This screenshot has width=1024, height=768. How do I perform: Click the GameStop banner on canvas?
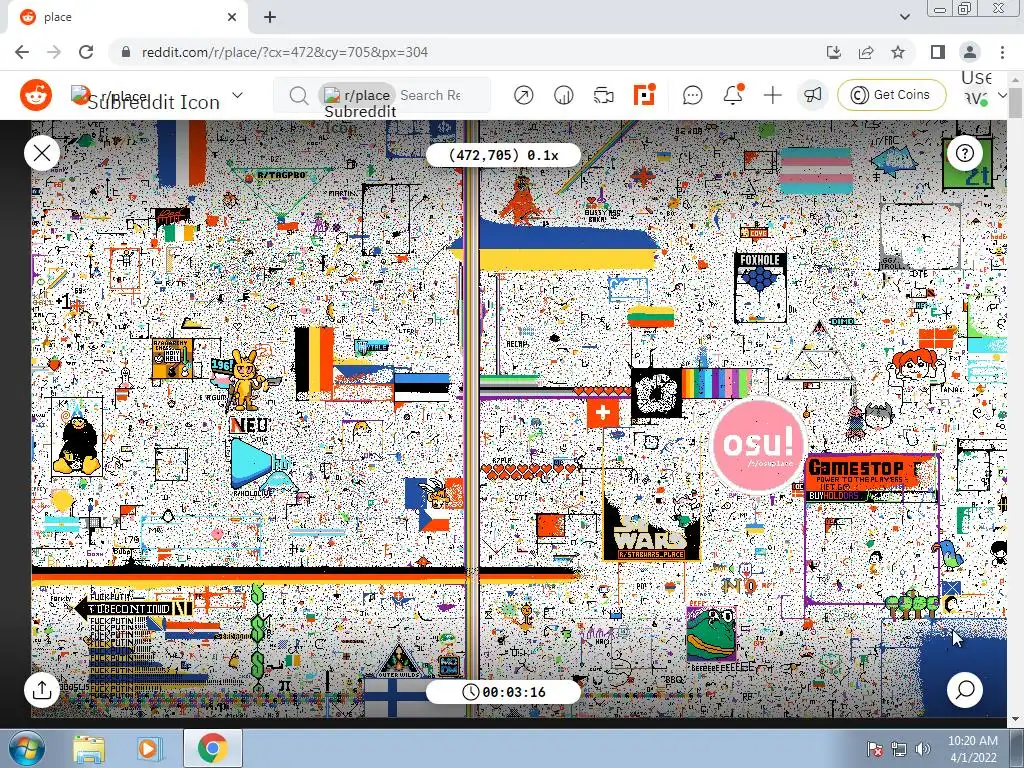871,479
